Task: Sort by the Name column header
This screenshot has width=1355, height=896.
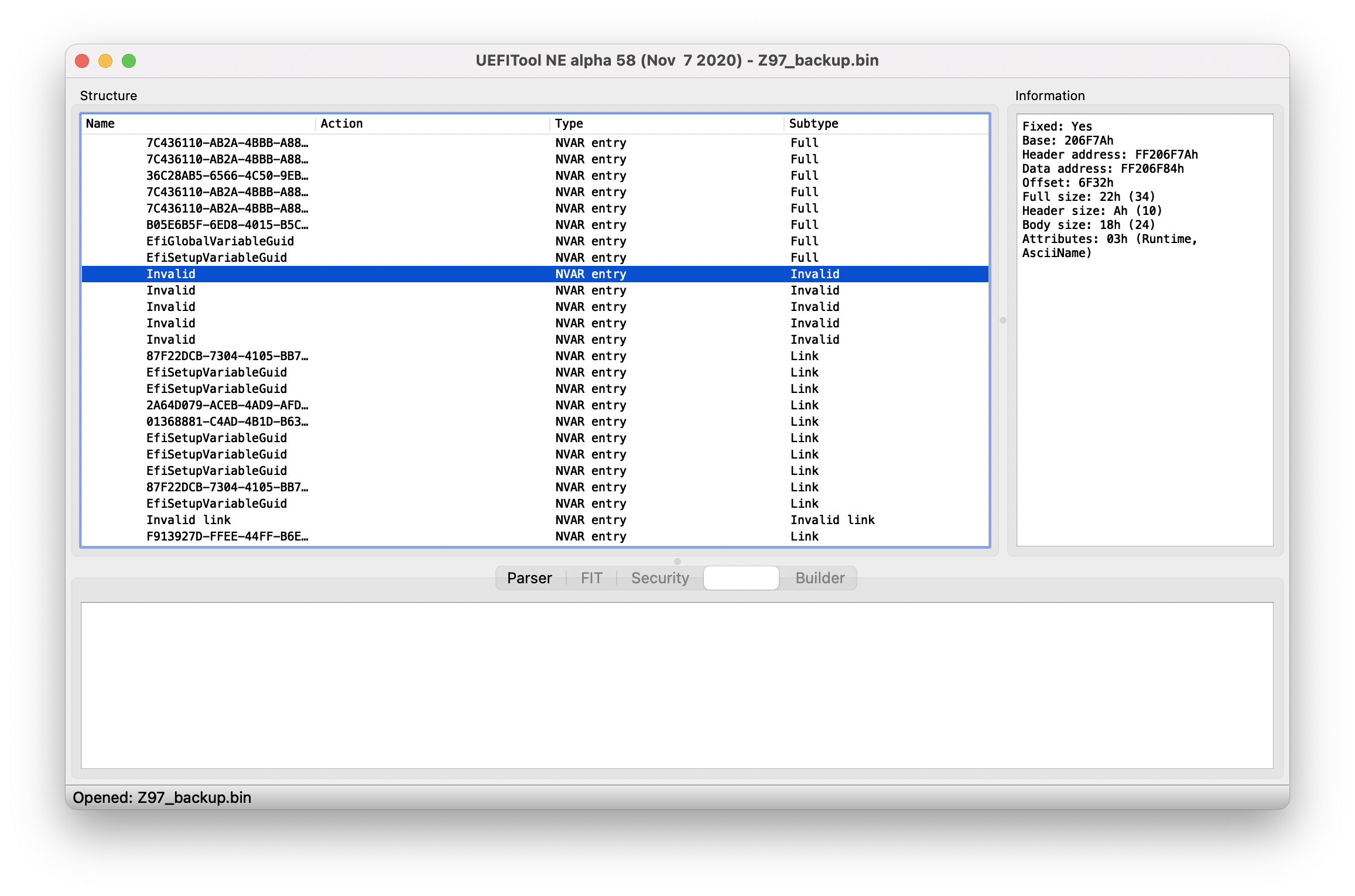Action: 198,124
